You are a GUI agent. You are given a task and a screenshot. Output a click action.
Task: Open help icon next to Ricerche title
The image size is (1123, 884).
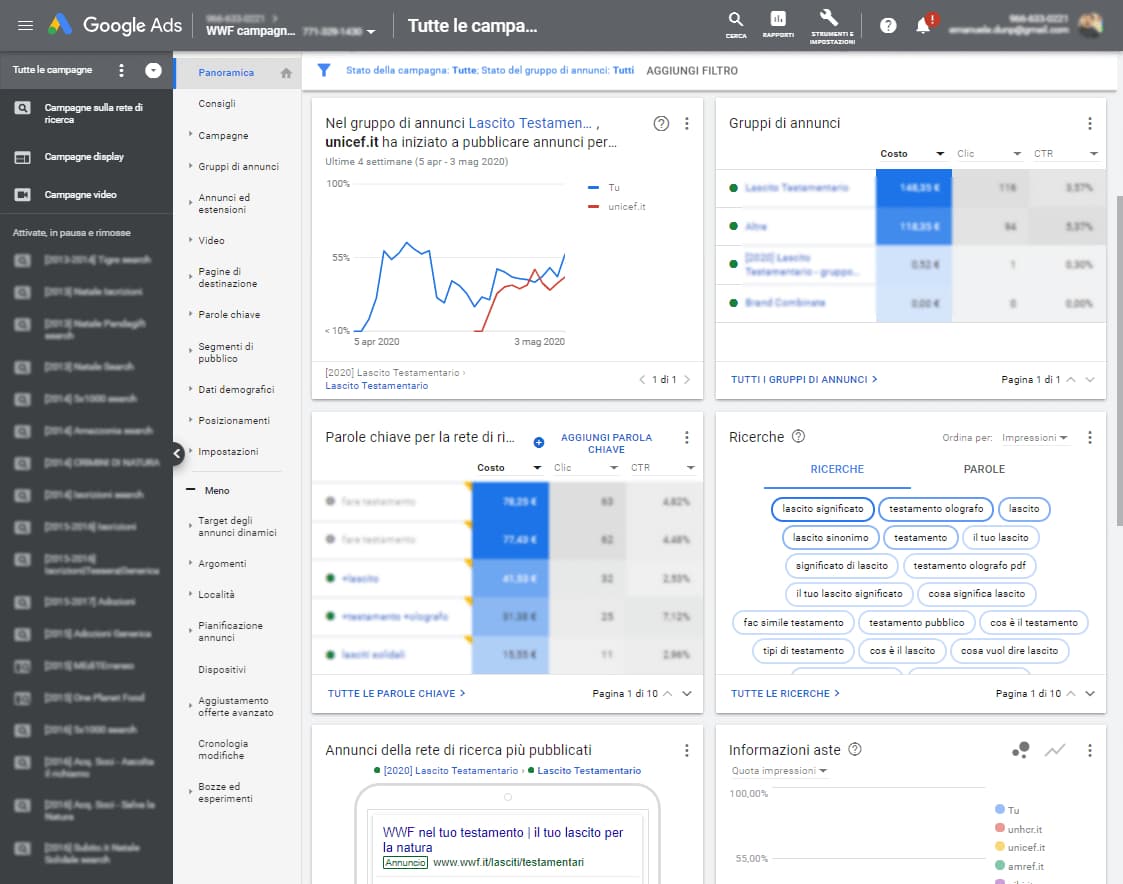[799, 436]
